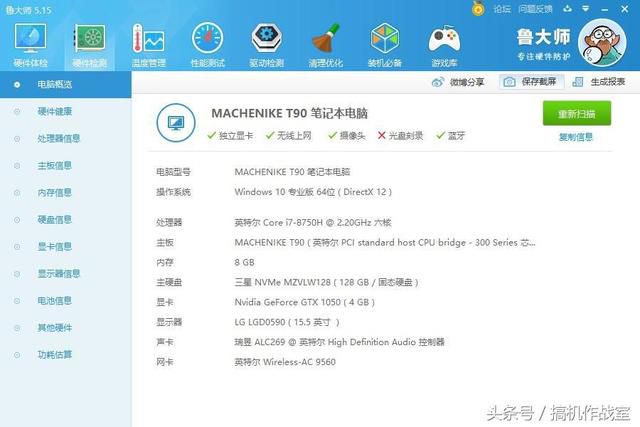Open the title bar dropdown menu arrow
Screen dimensions: 640x427
click(586, 9)
